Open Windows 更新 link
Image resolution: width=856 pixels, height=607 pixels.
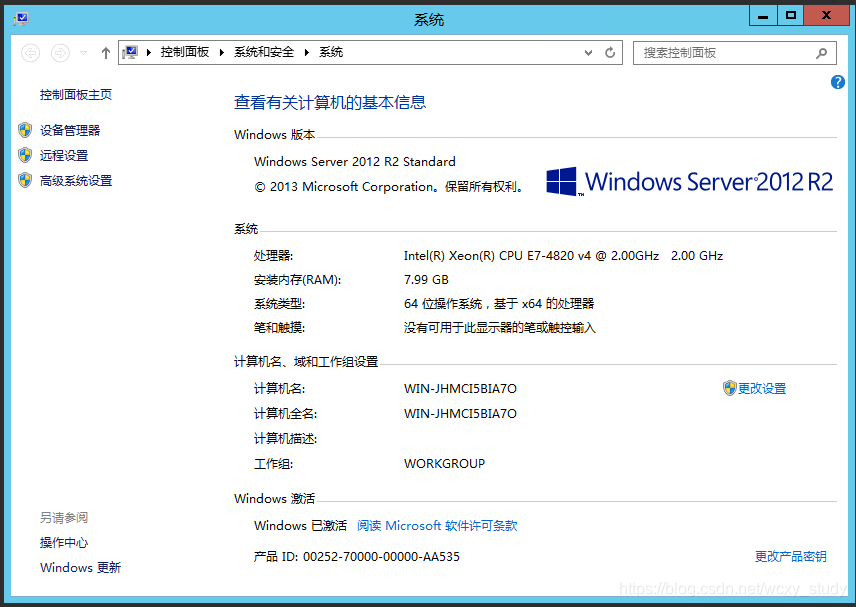click(80, 568)
